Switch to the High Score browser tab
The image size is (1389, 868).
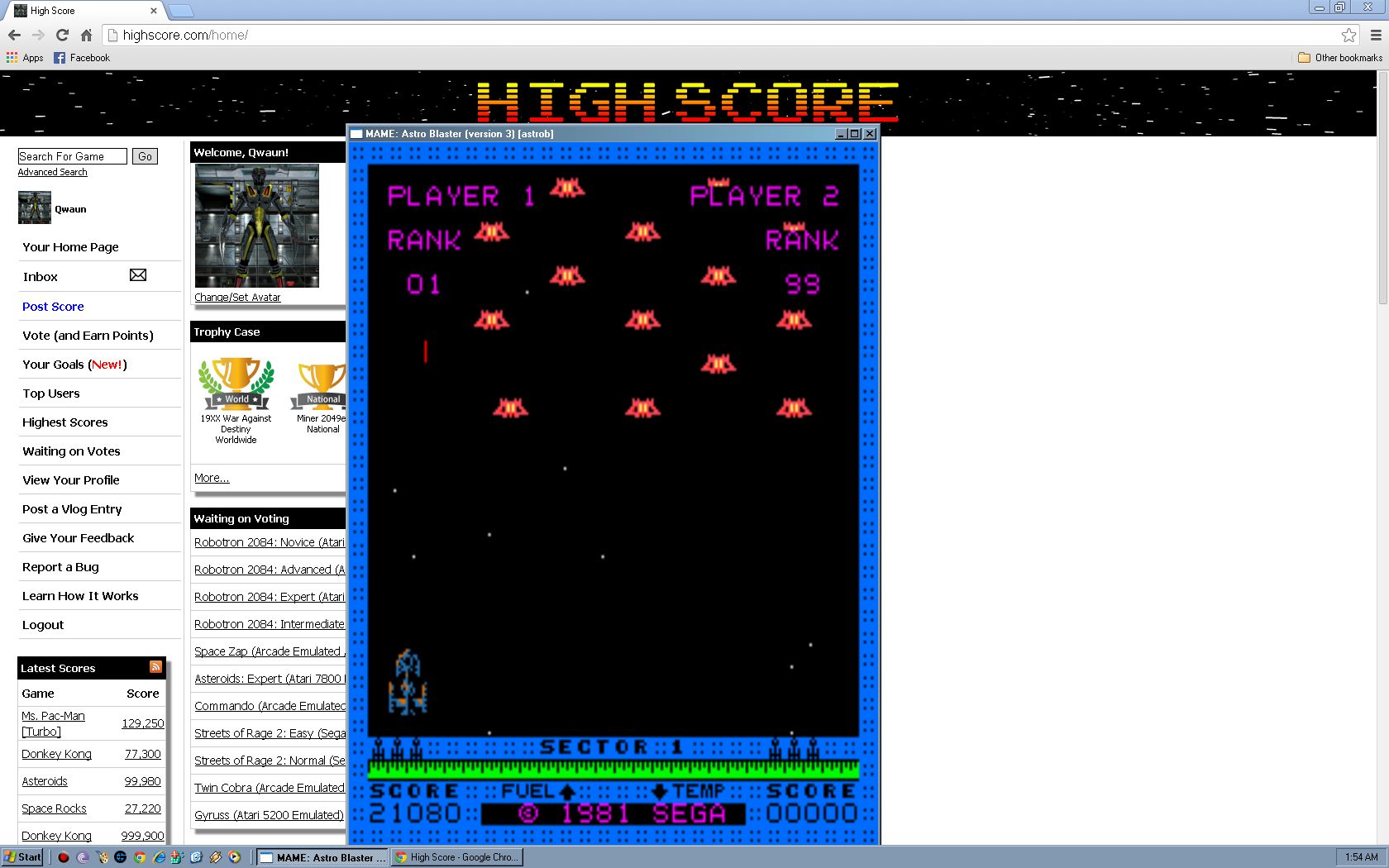pos(83,11)
